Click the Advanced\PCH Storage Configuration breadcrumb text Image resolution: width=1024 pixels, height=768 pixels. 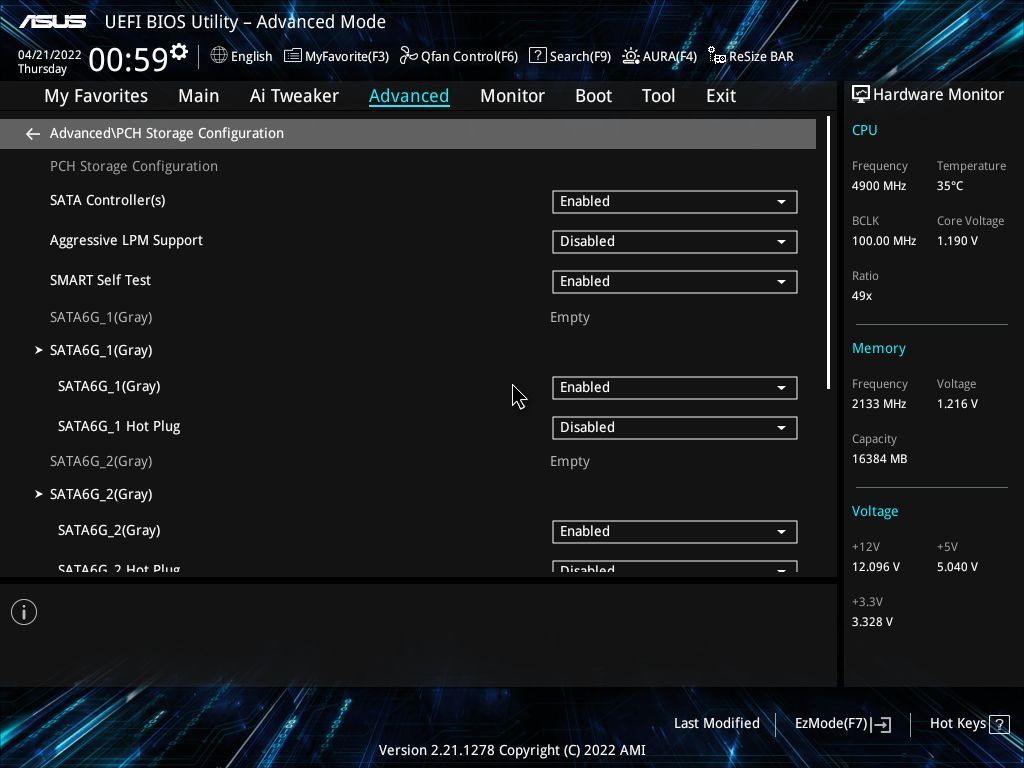[x=167, y=133]
